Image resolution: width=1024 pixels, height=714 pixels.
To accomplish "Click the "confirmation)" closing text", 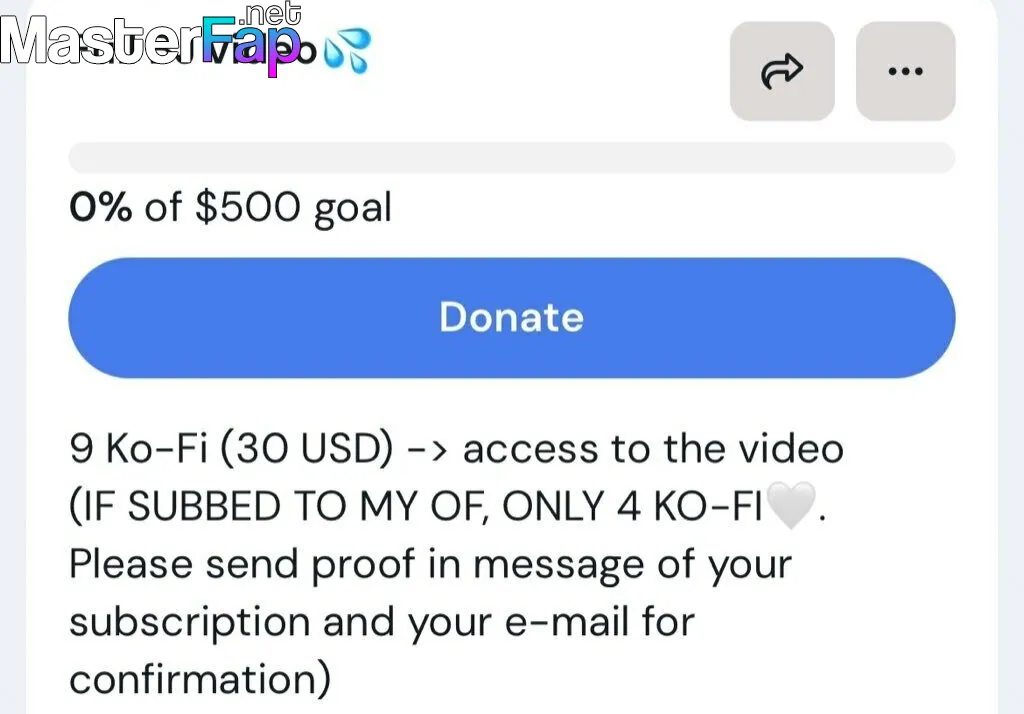I will 200,680.
